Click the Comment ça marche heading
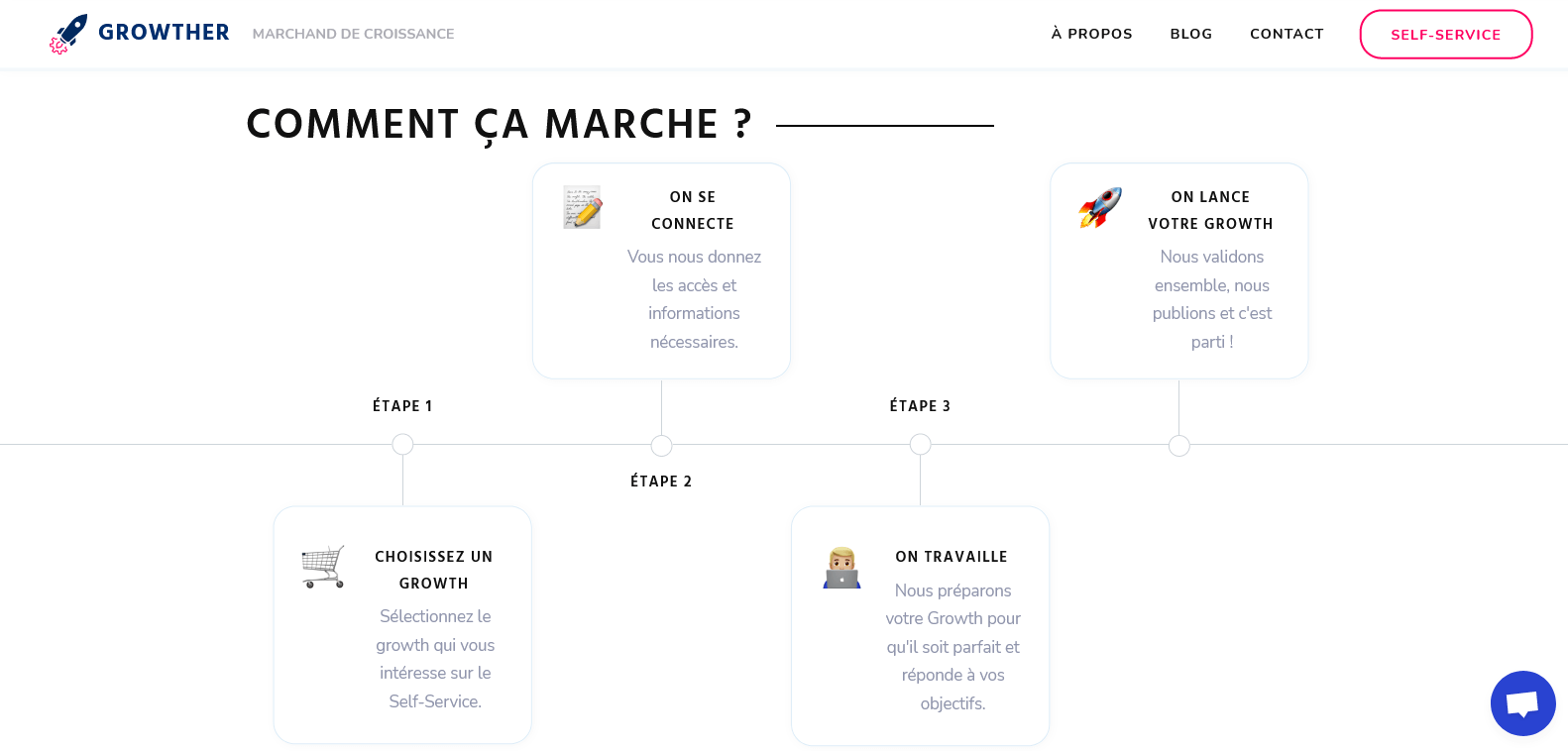 pos(499,125)
